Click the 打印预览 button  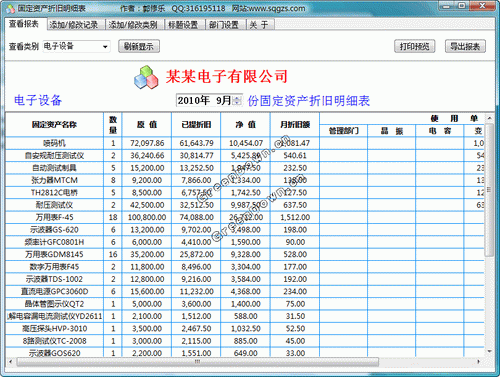click(414, 46)
